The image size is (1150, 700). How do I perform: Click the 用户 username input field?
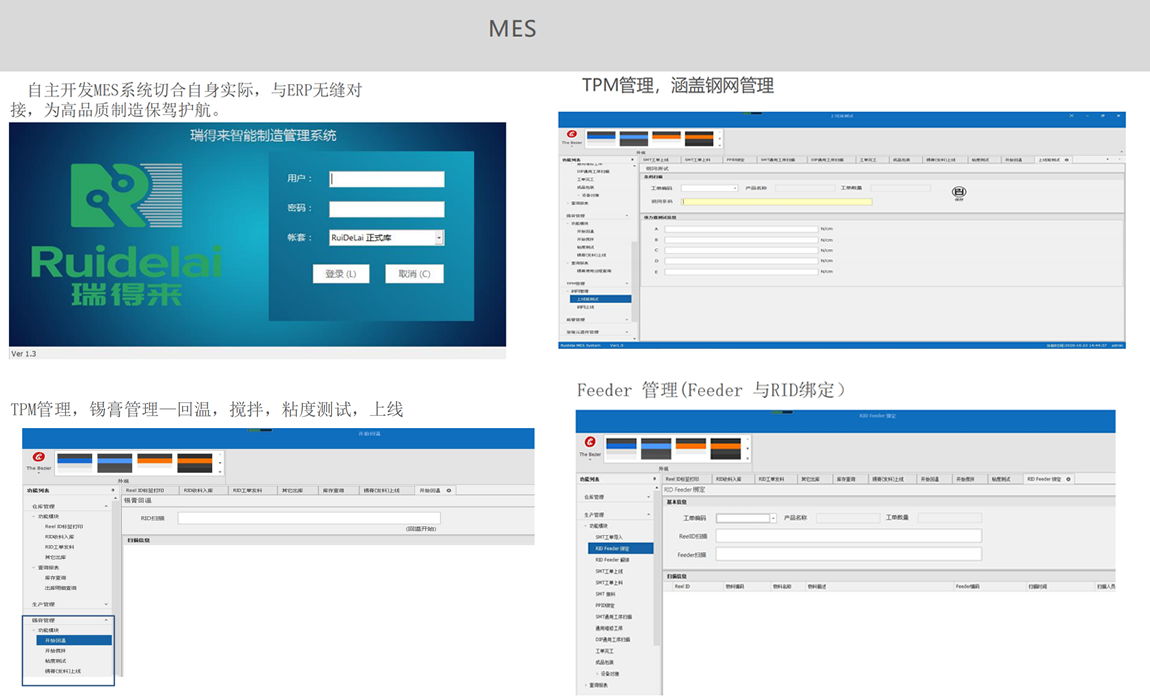pos(386,179)
